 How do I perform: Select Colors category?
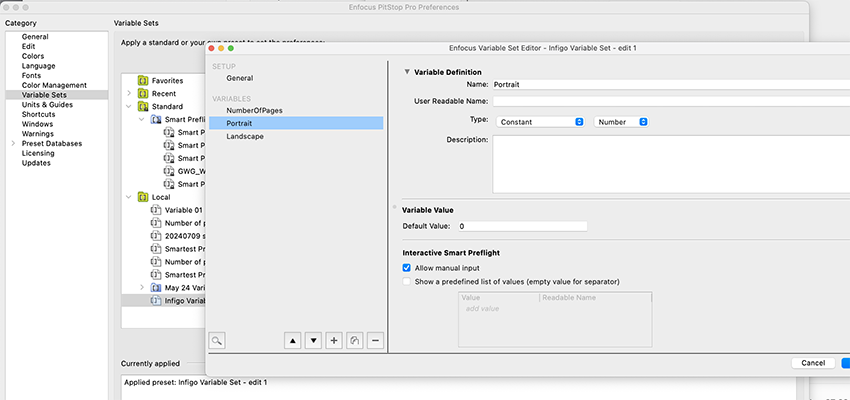coord(33,56)
